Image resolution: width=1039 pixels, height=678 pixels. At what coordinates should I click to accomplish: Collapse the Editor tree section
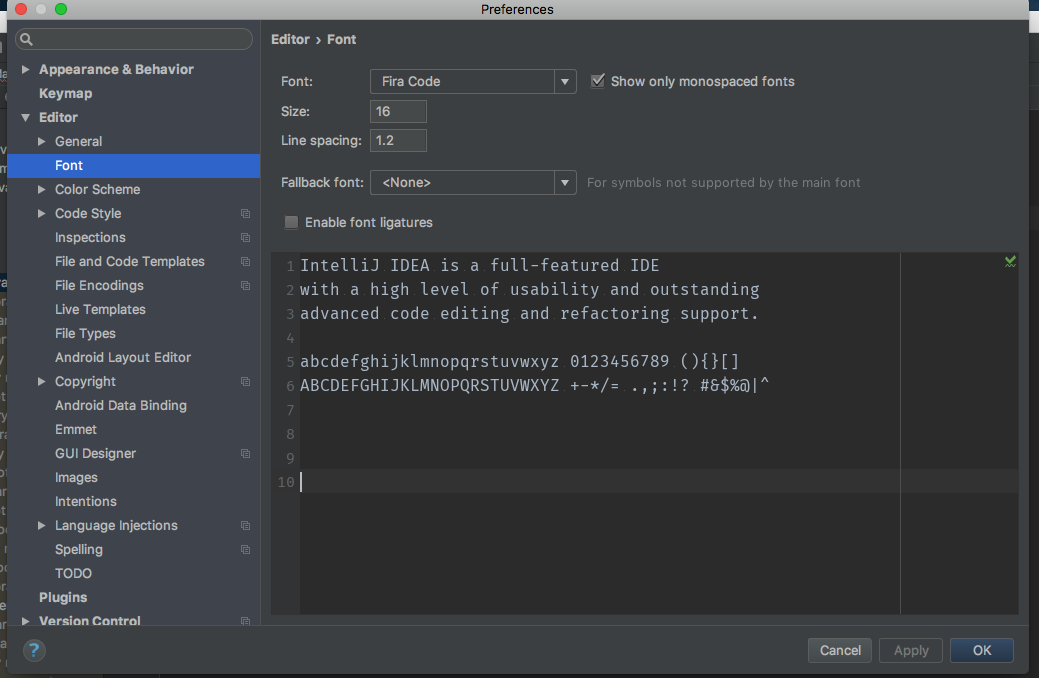point(25,117)
